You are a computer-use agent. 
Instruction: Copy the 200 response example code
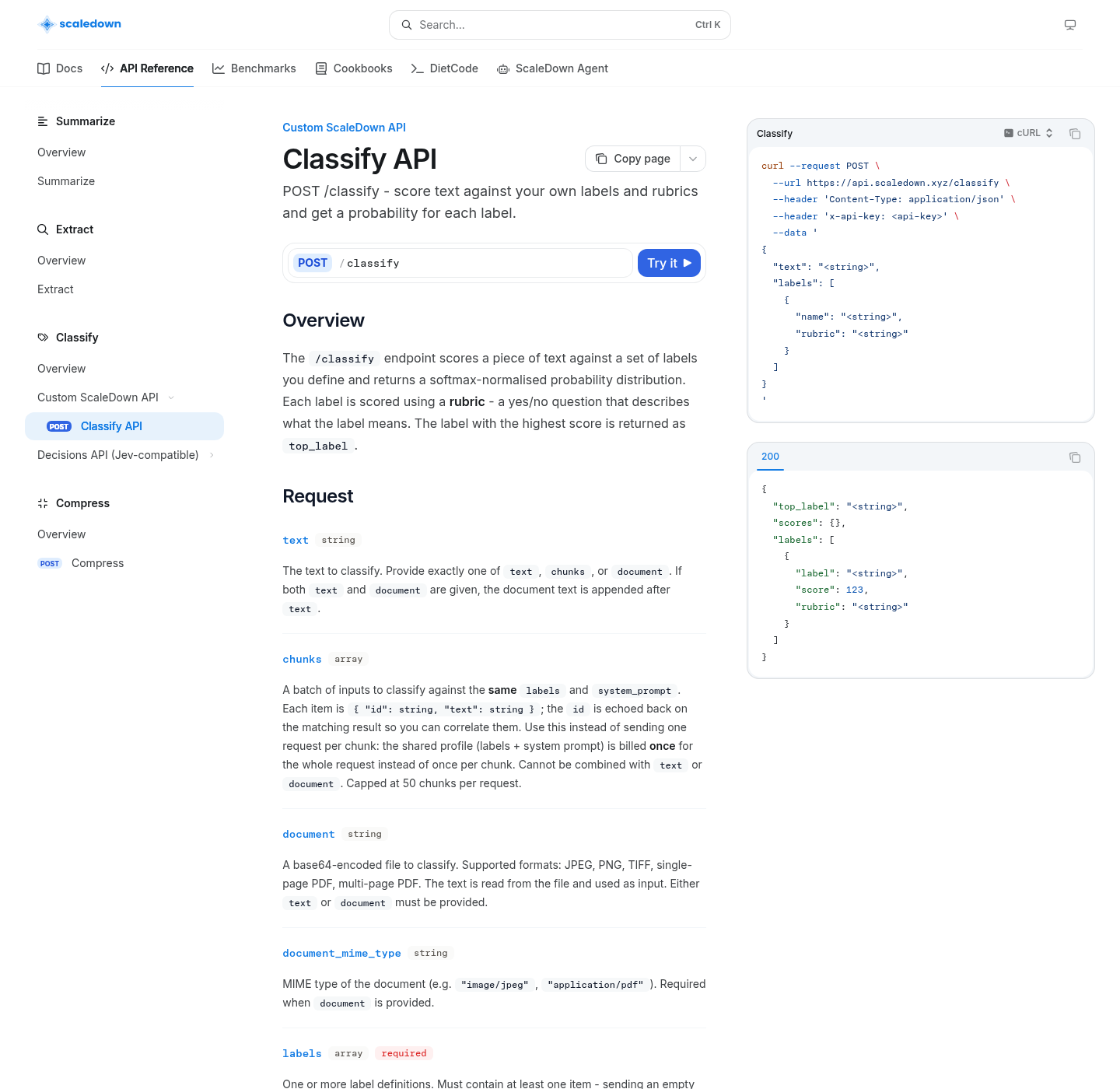coord(1075,457)
